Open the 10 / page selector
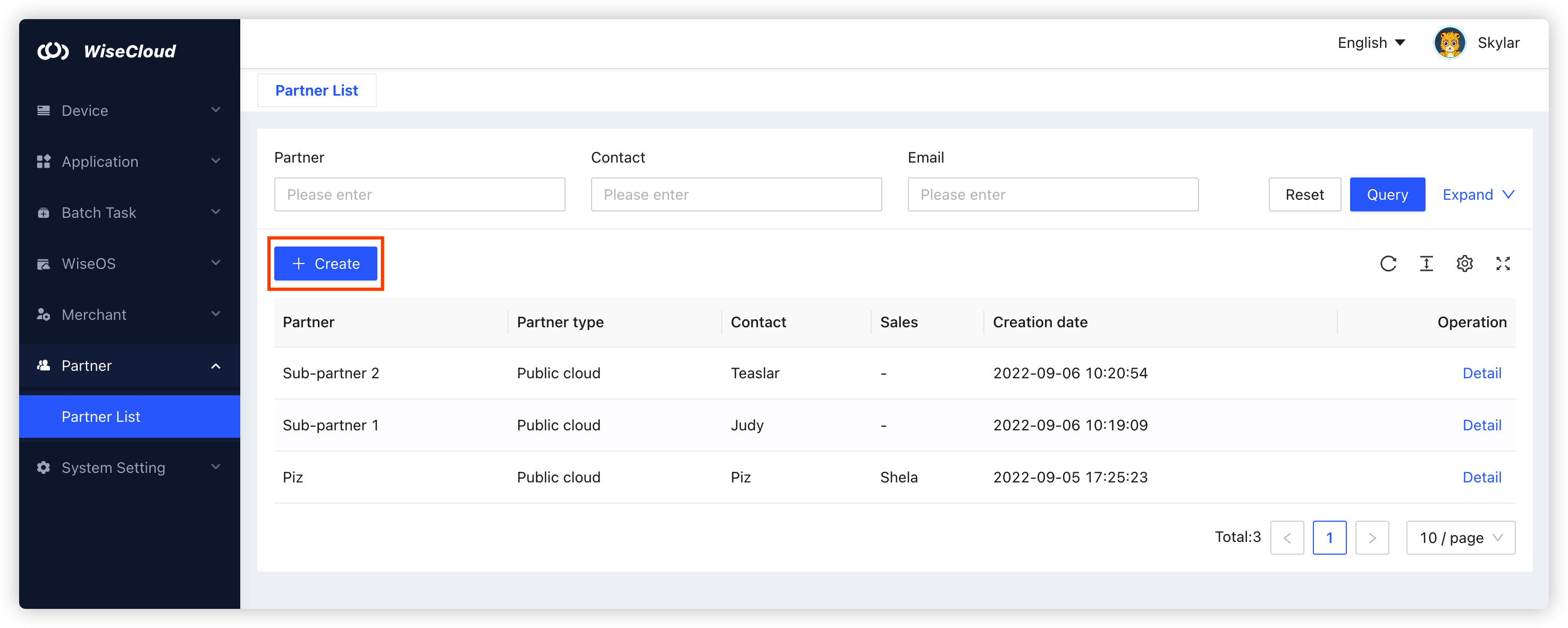The image size is (1568, 628). click(x=1460, y=537)
